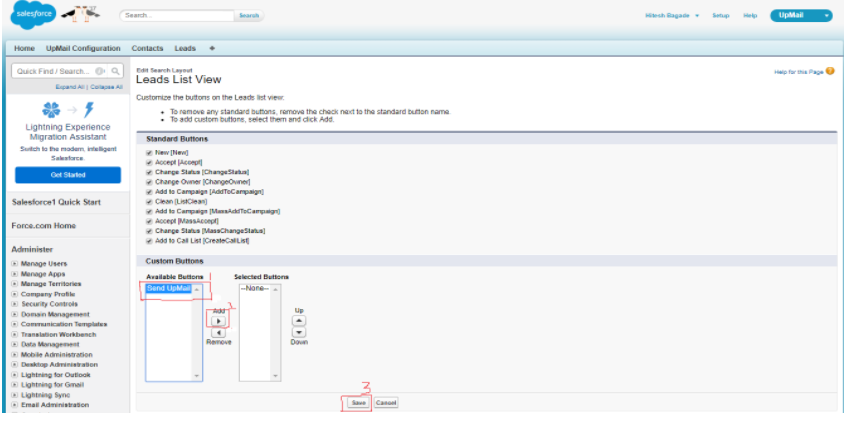Expand Manage Territories in sidebar
The width and height of the screenshot is (844, 426).
click(15, 284)
